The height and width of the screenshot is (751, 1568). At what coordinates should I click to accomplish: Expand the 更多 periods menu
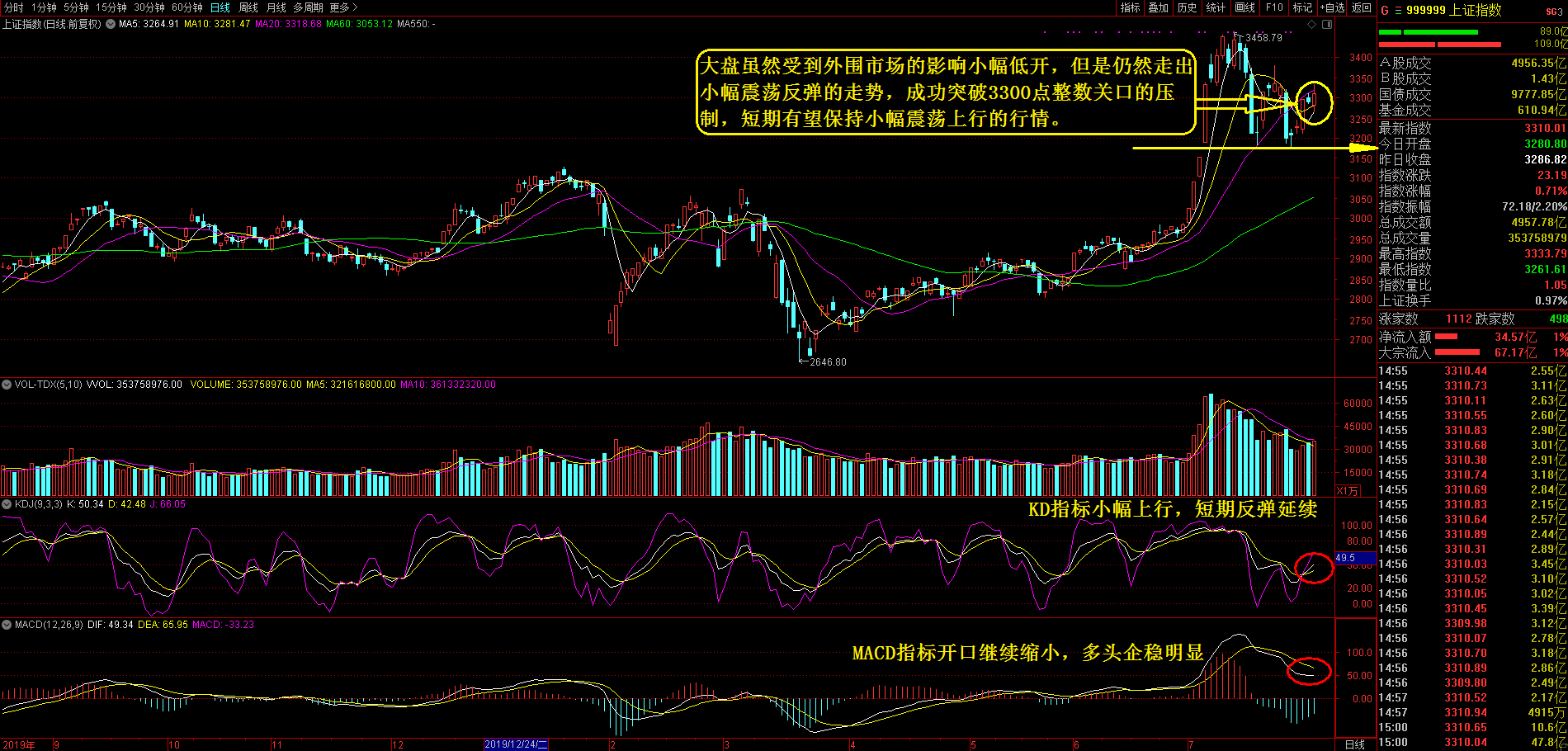click(343, 7)
